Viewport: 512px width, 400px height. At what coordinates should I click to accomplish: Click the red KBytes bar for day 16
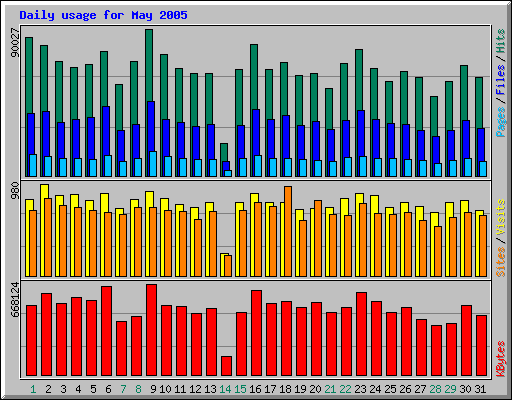coord(256,333)
